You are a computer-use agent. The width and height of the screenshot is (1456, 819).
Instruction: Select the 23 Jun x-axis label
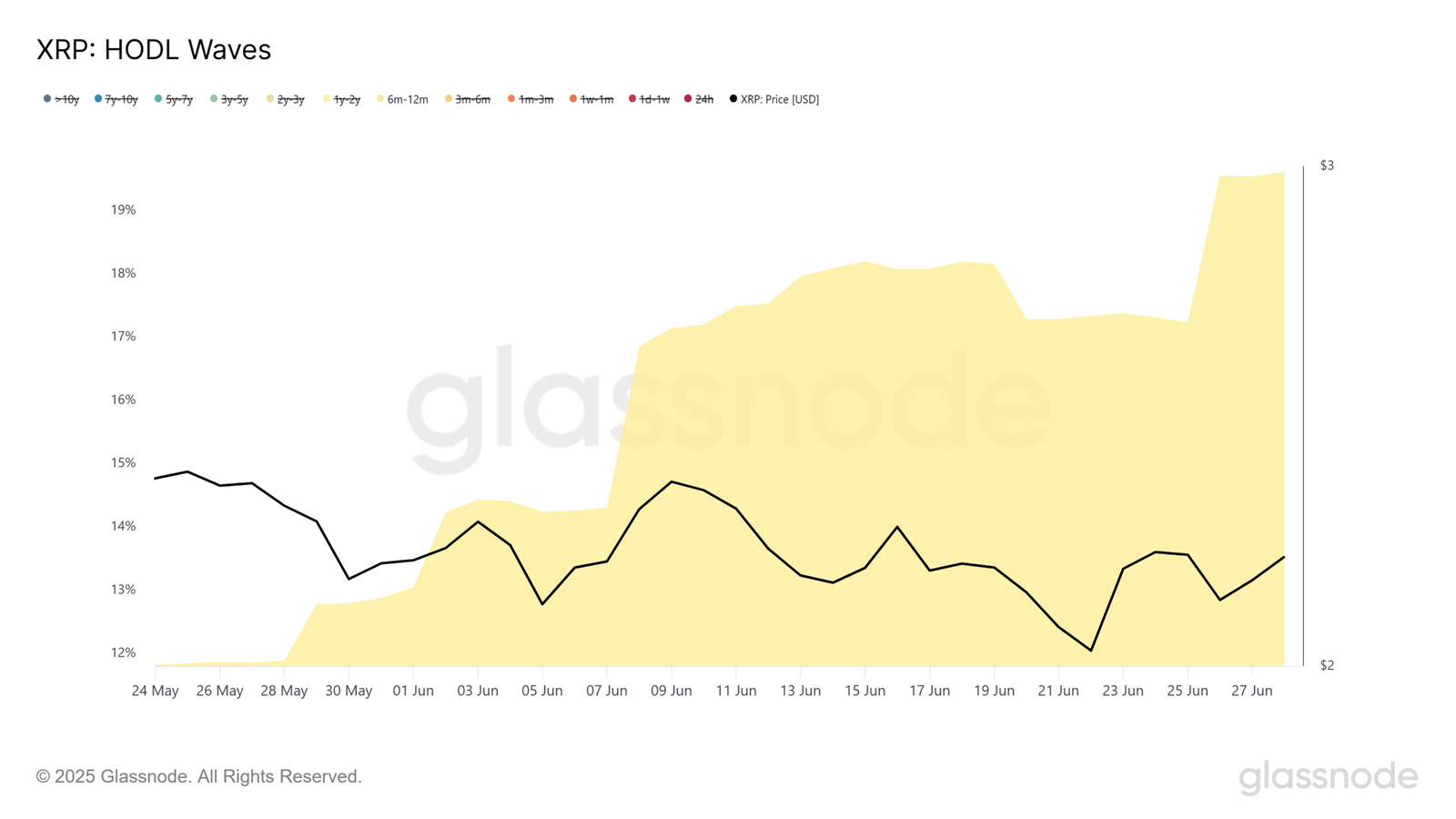tap(1123, 691)
